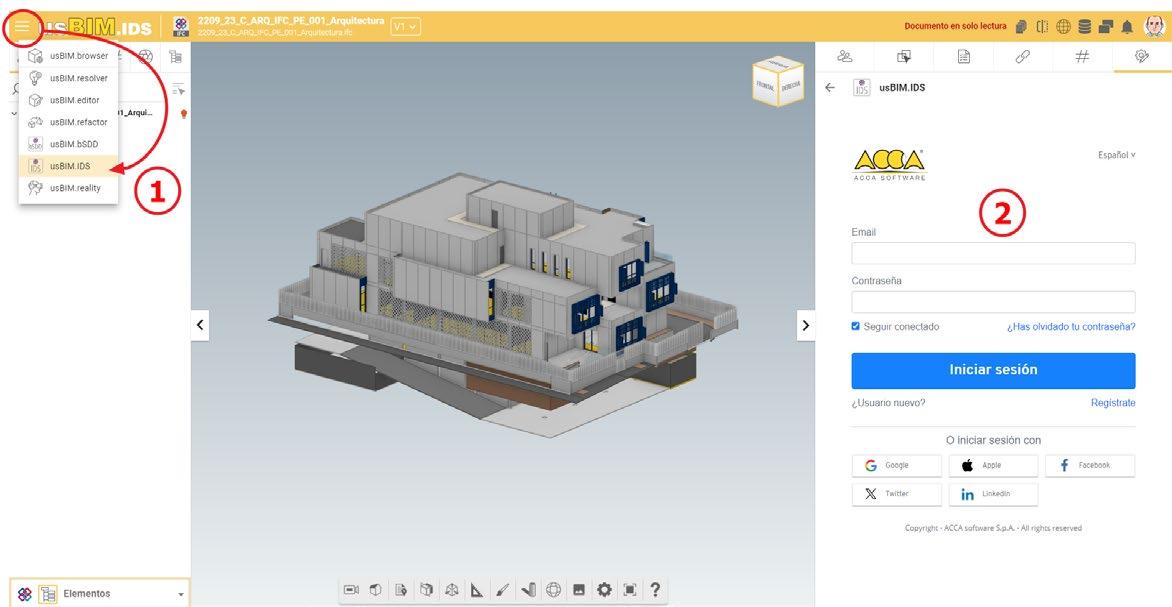This screenshot has width=1172, height=607.
Task: Click the globe icon in the header
Action: coord(1063,27)
